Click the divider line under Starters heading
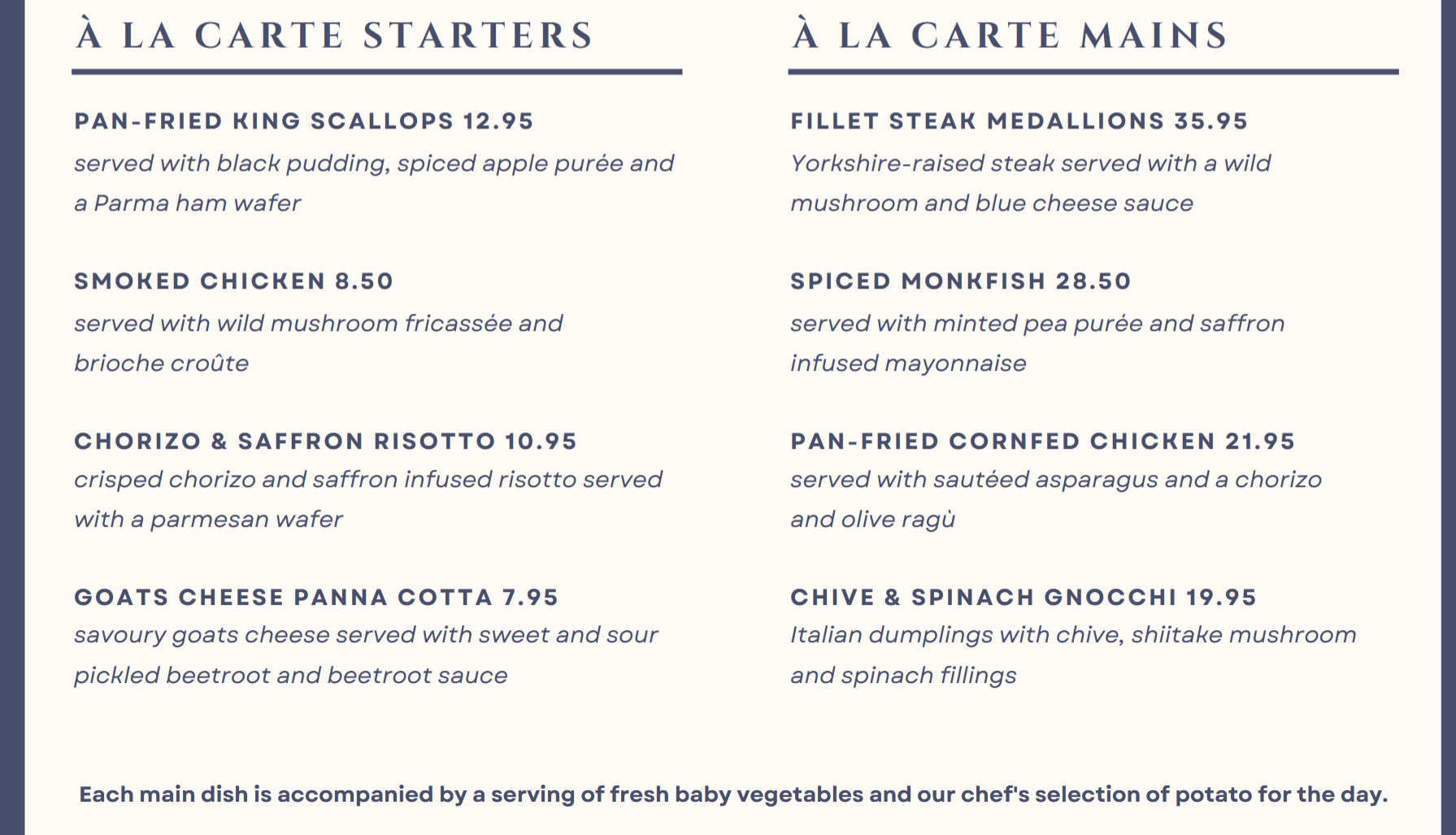Screen dimensions: 1456x835 click(x=376, y=72)
